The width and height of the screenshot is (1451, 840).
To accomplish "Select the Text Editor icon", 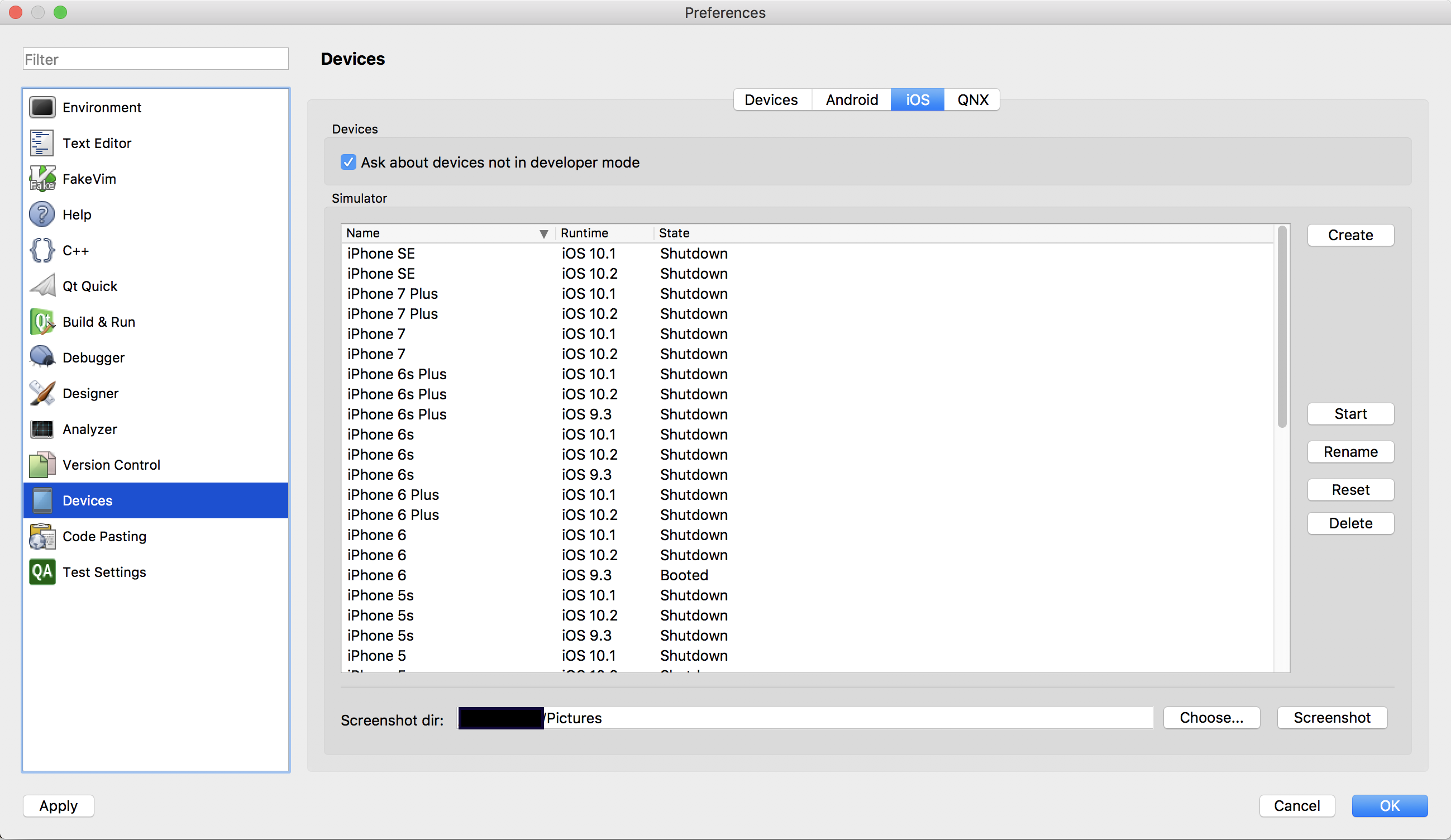I will point(42,144).
